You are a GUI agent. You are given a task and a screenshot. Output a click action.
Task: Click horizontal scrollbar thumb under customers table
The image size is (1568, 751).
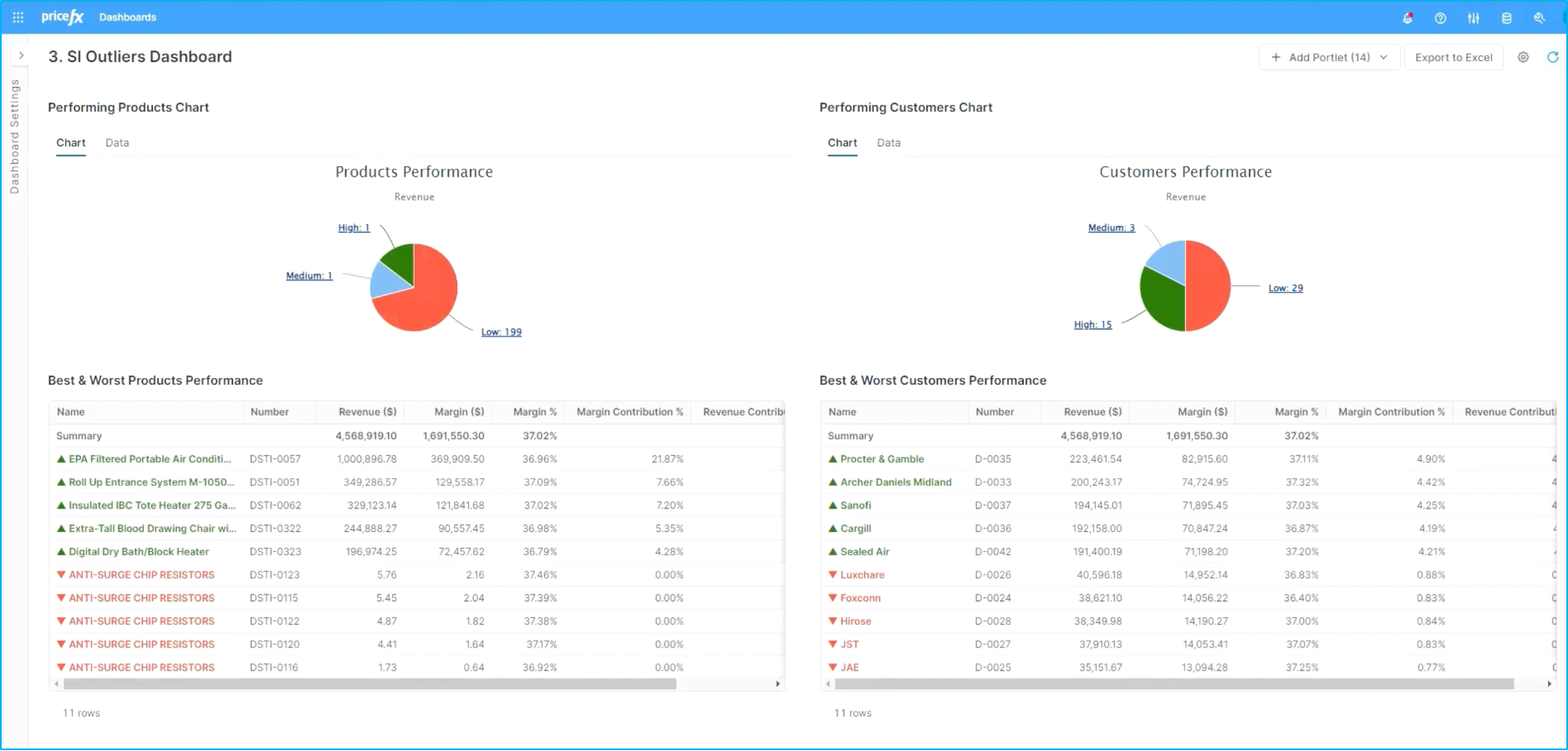[x=1174, y=684]
